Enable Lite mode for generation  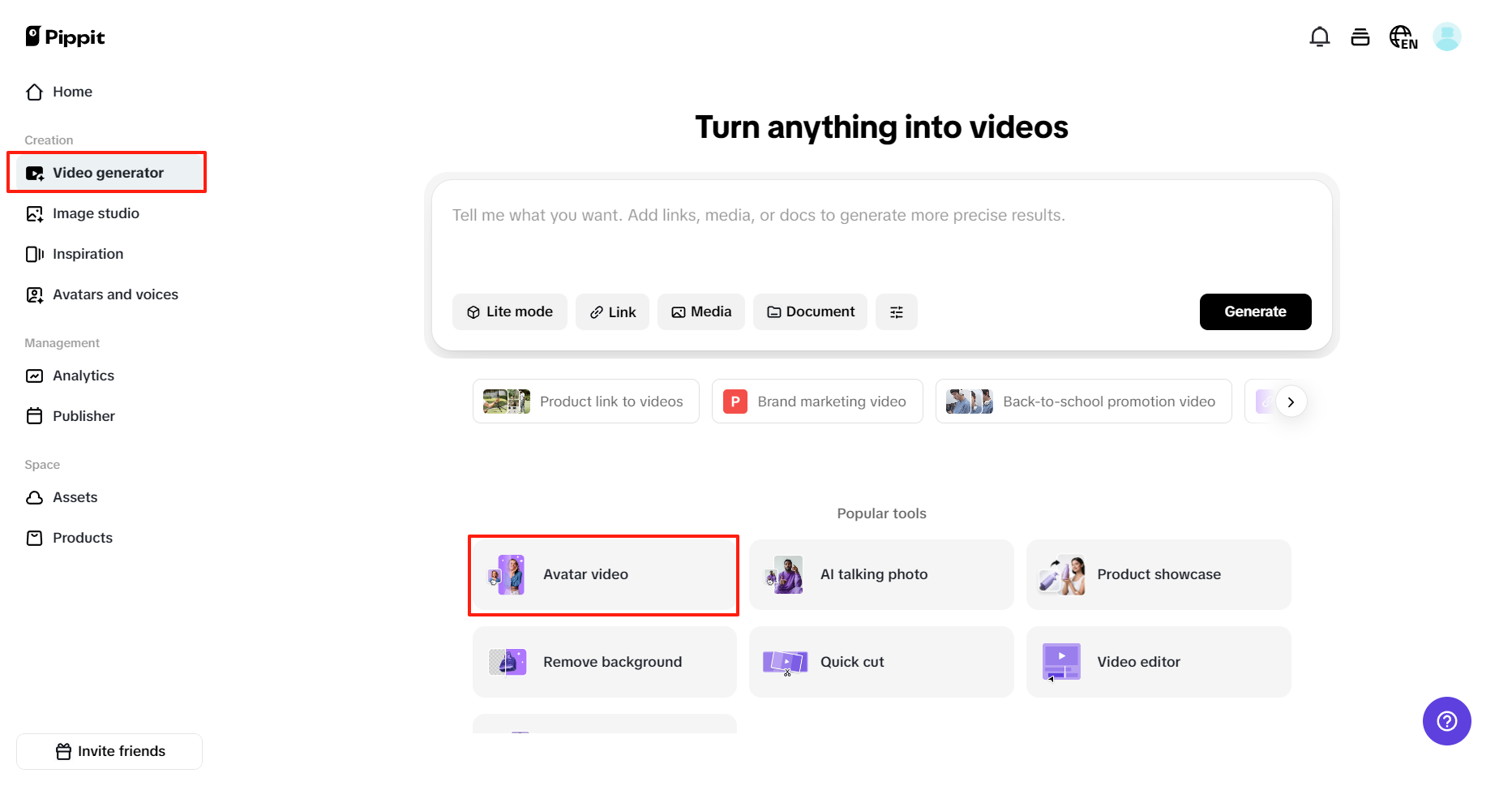click(x=509, y=311)
